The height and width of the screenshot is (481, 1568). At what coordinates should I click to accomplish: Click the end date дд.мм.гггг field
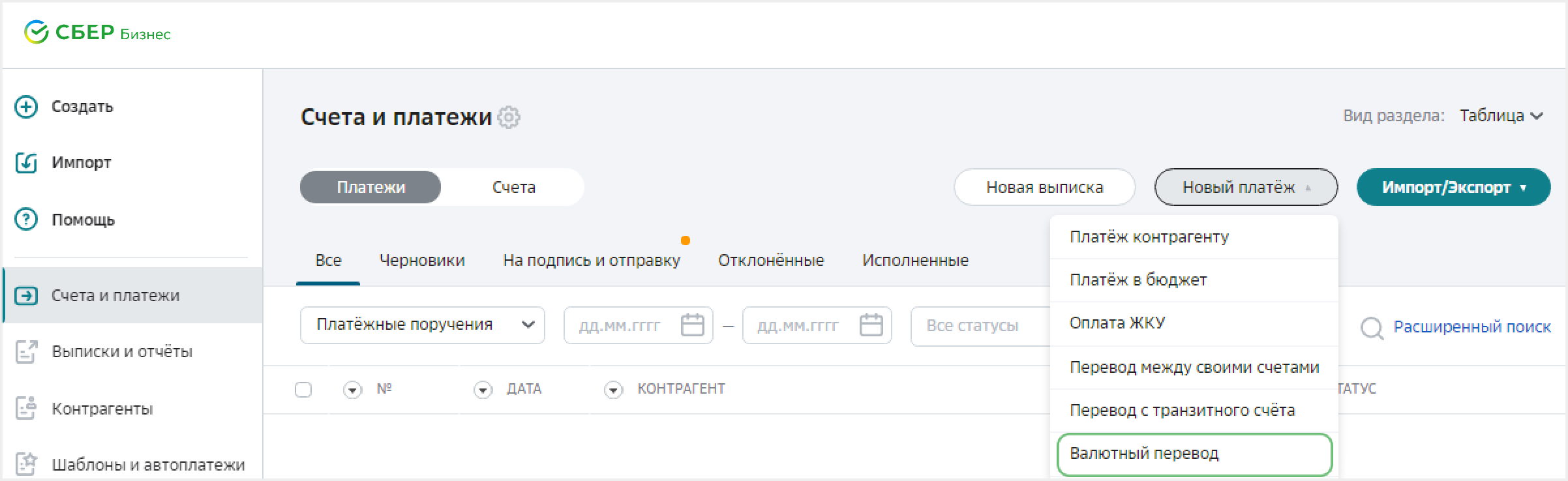[817, 325]
